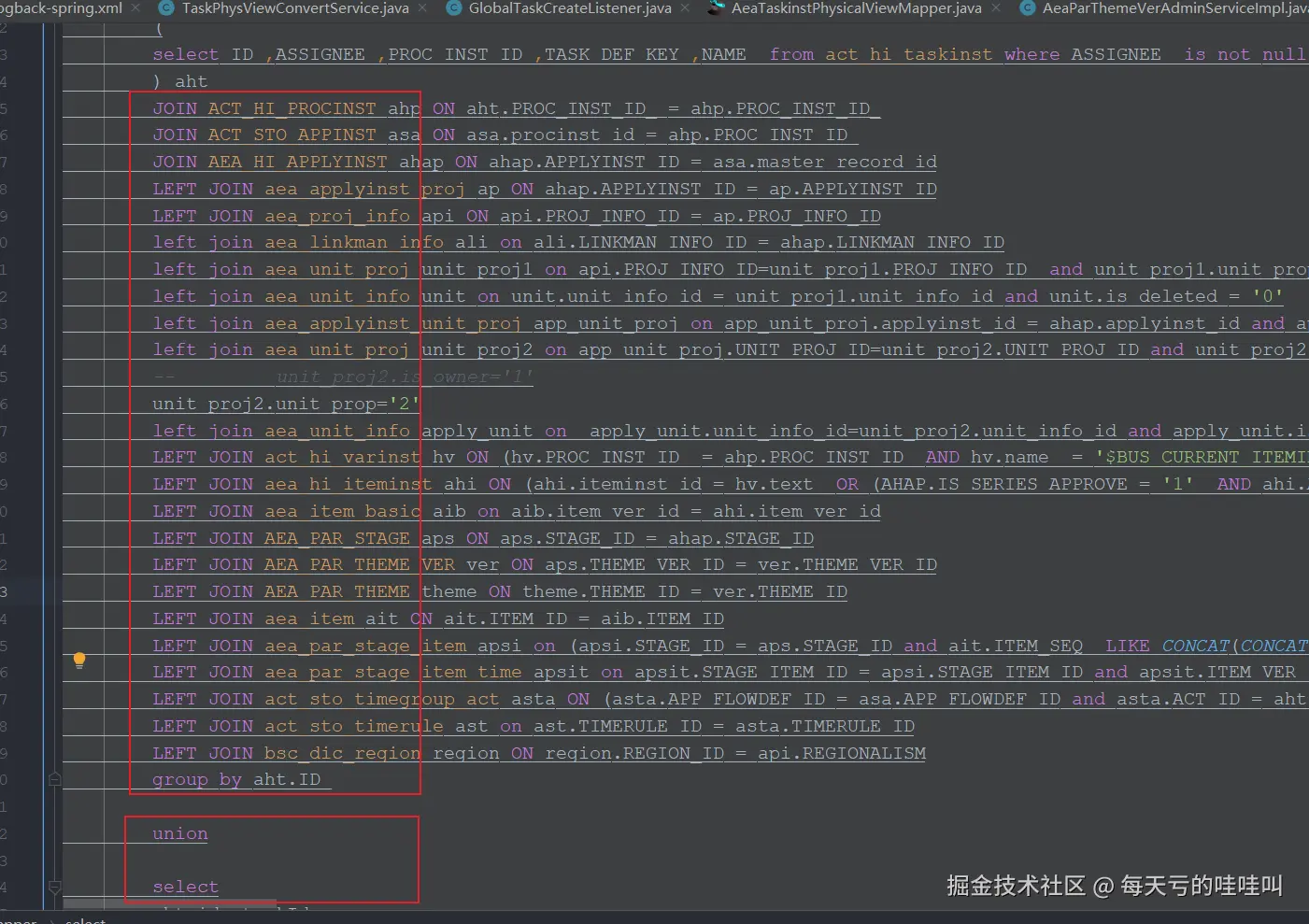The width and height of the screenshot is (1309, 924).
Task: Click the class icon on GlobalTaskCreateListener.java tab
Action: click(455, 8)
